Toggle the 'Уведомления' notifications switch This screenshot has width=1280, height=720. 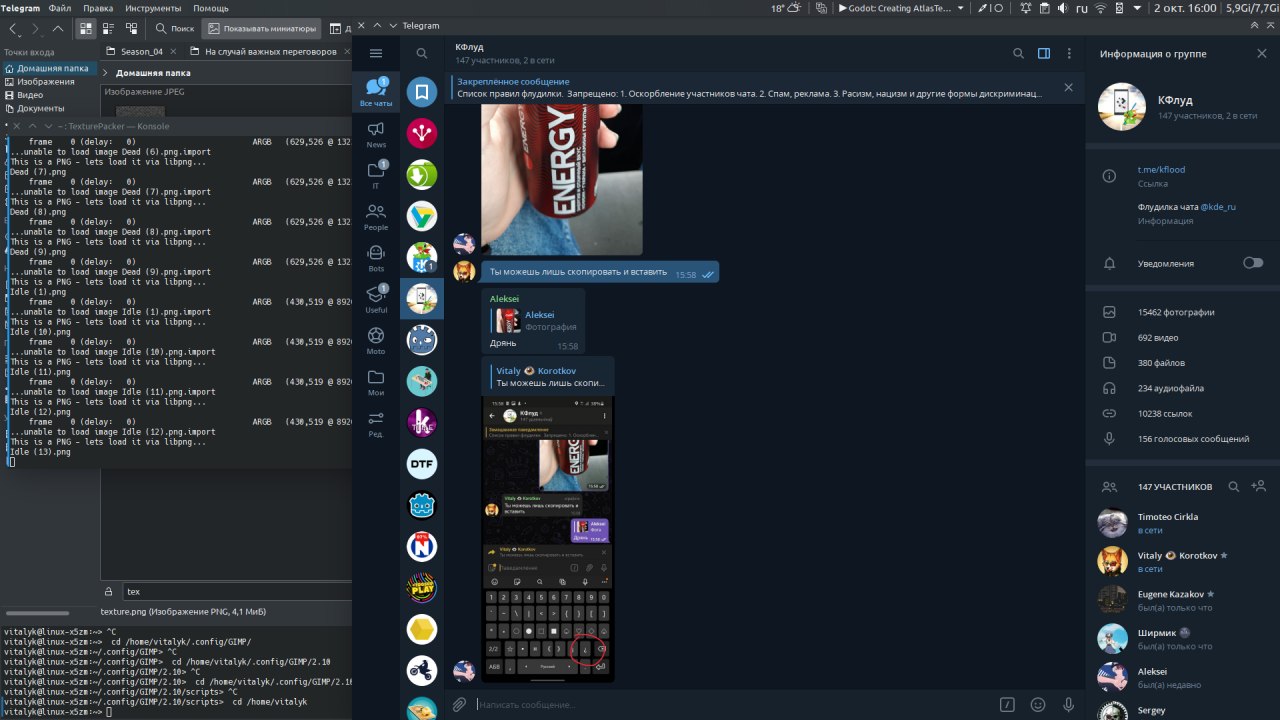tap(1252, 263)
